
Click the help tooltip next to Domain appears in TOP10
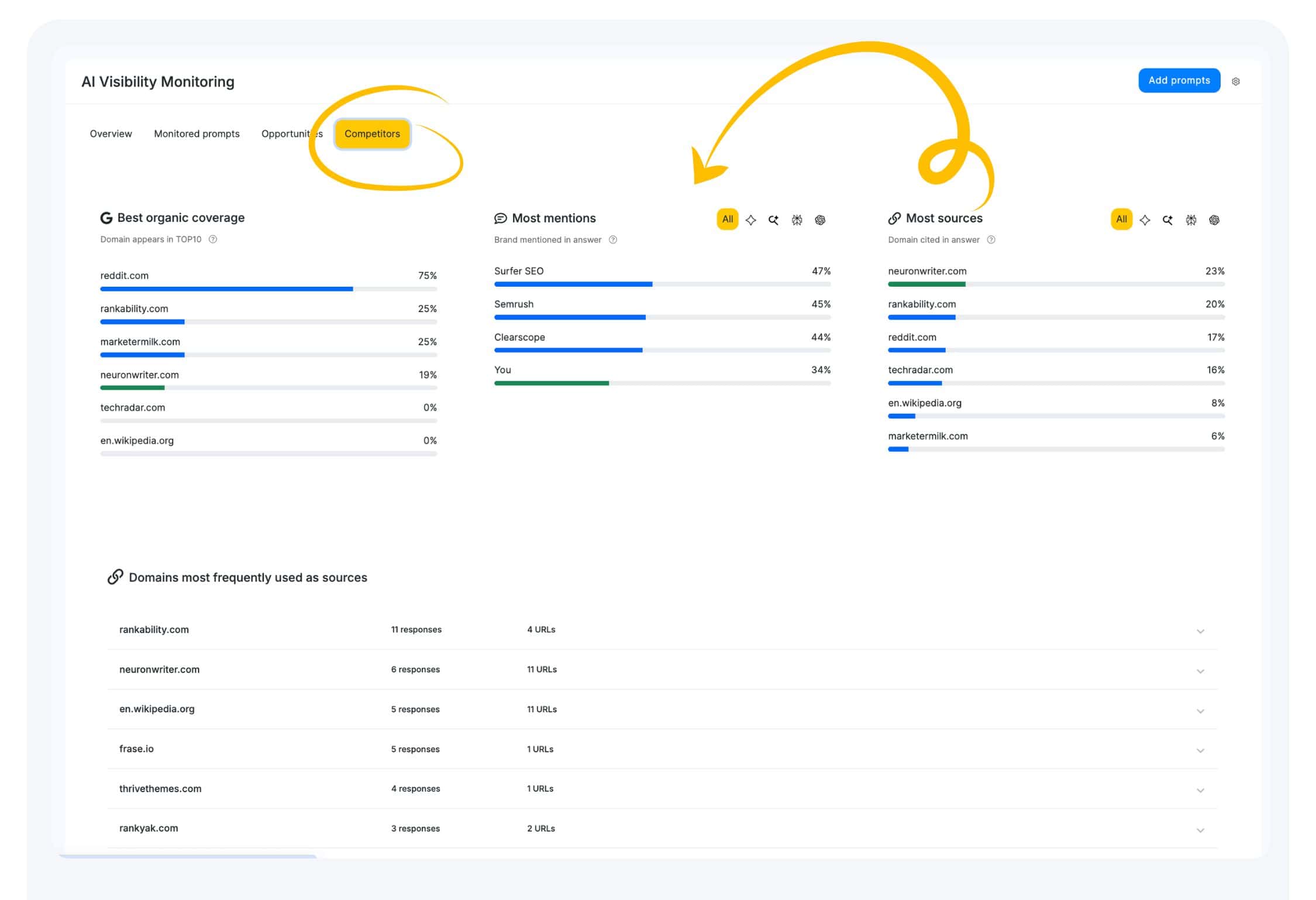(x=213, y=239)
